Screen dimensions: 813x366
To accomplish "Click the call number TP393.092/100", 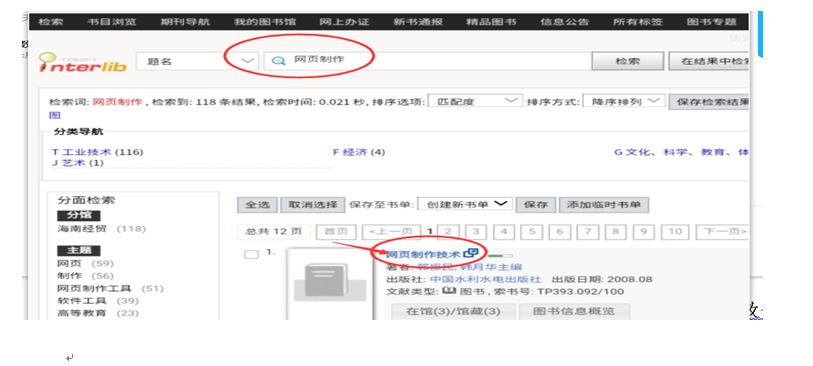I will click(581, 291).
